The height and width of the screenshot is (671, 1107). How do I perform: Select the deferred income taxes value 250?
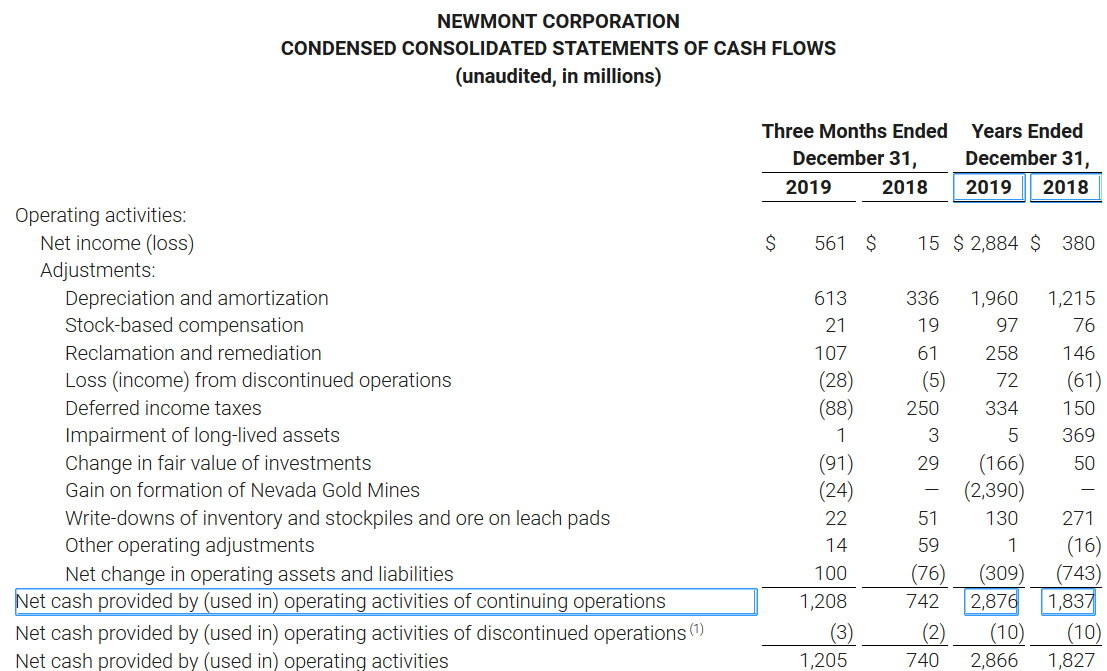click(923, 408)
